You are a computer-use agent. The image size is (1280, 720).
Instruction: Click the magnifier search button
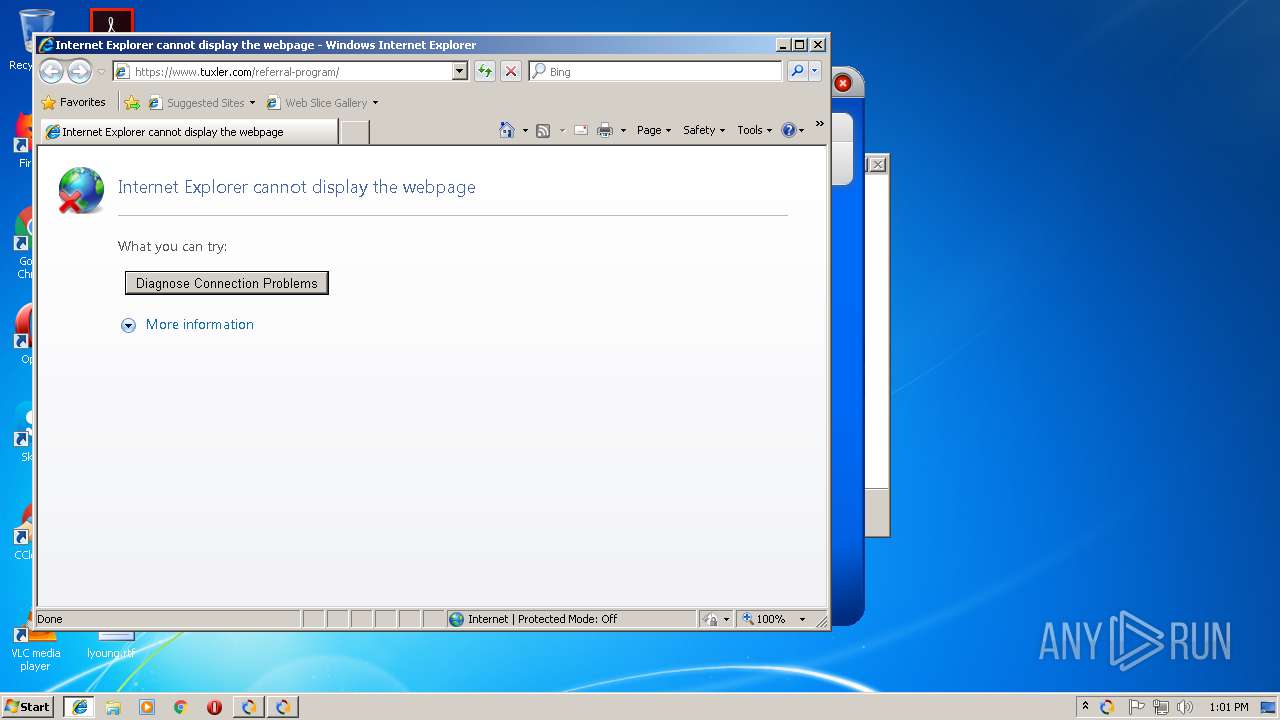click(x=797, y=71)
